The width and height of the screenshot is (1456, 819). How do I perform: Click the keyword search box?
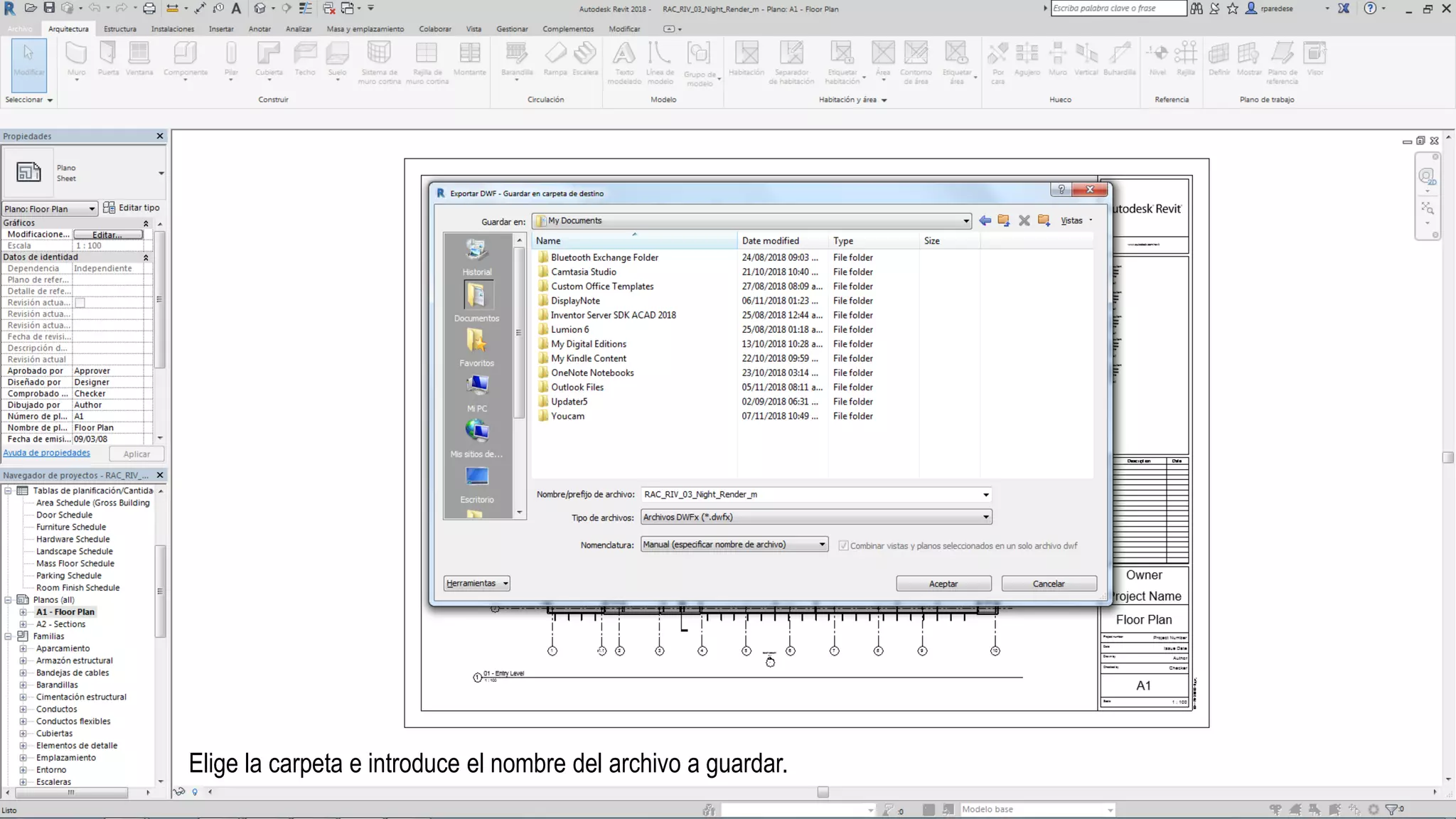click(x=1118, y=9)
